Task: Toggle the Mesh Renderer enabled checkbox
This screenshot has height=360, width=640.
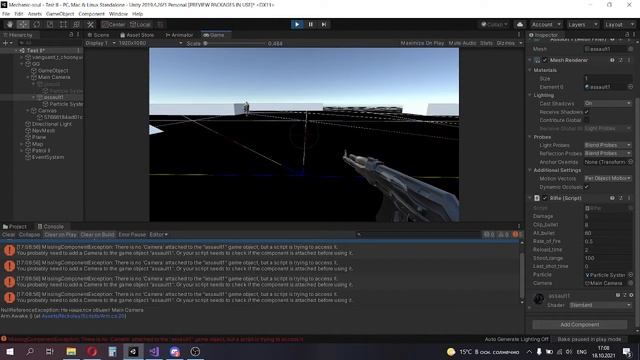Action: (x=545, y=60)
